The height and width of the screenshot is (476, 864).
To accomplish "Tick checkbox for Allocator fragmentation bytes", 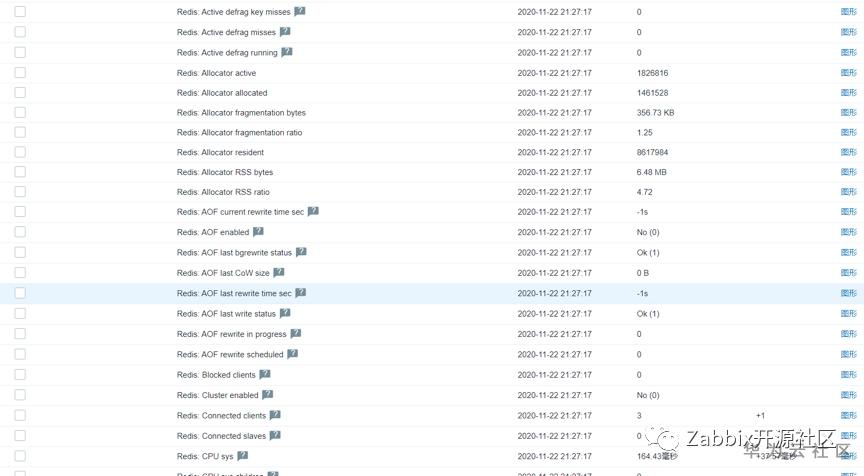I will pyautogui.click(x=20, y=112).
